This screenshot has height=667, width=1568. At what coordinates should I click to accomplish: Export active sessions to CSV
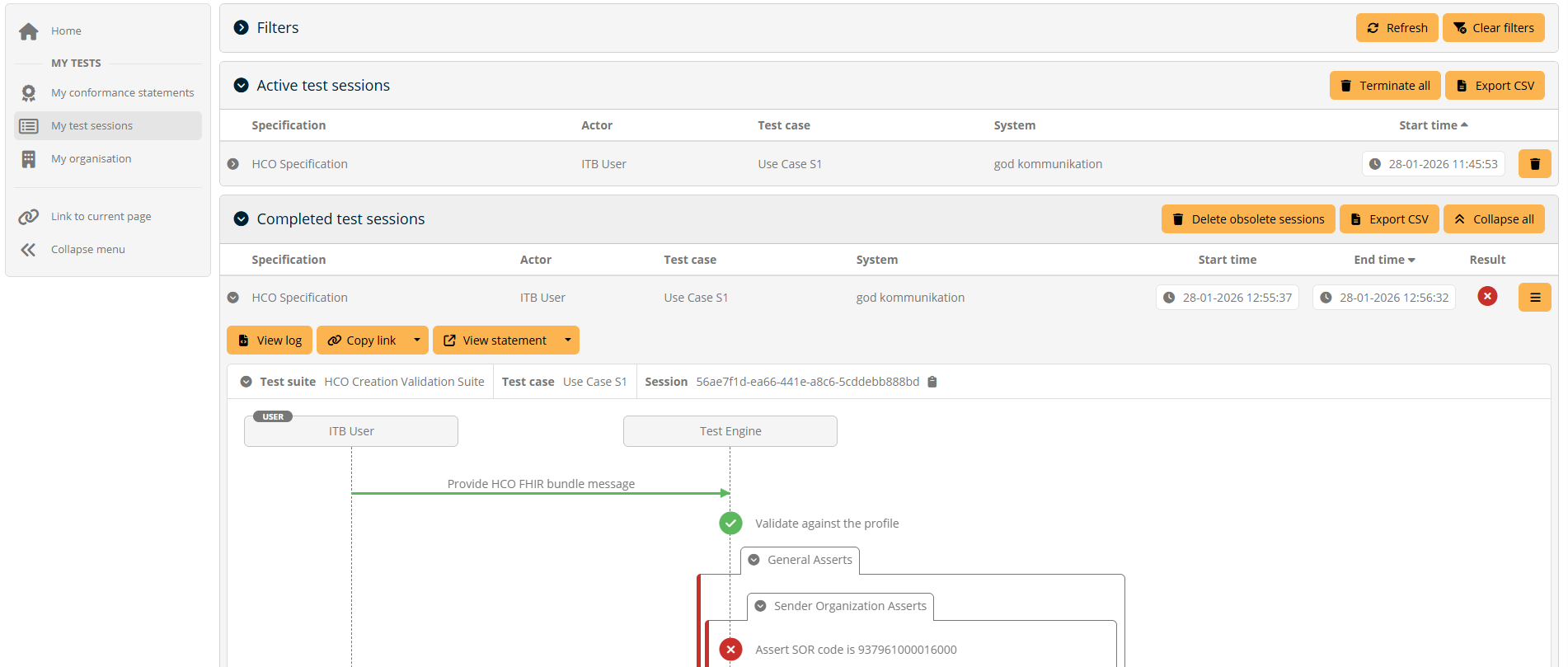pyautogui.click(x=1495, y=86)
